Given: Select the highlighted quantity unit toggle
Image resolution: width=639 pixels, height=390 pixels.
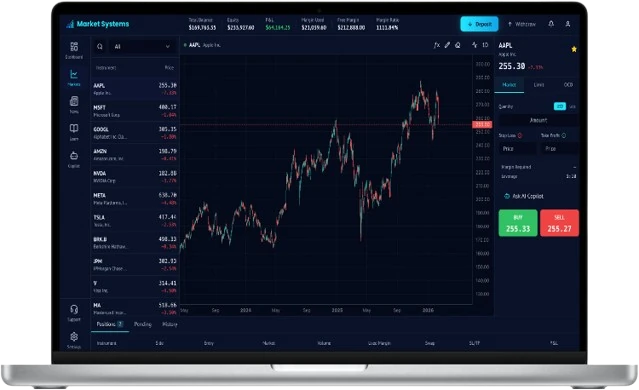Looking at the screenshot, I should [x=560, y=106].
